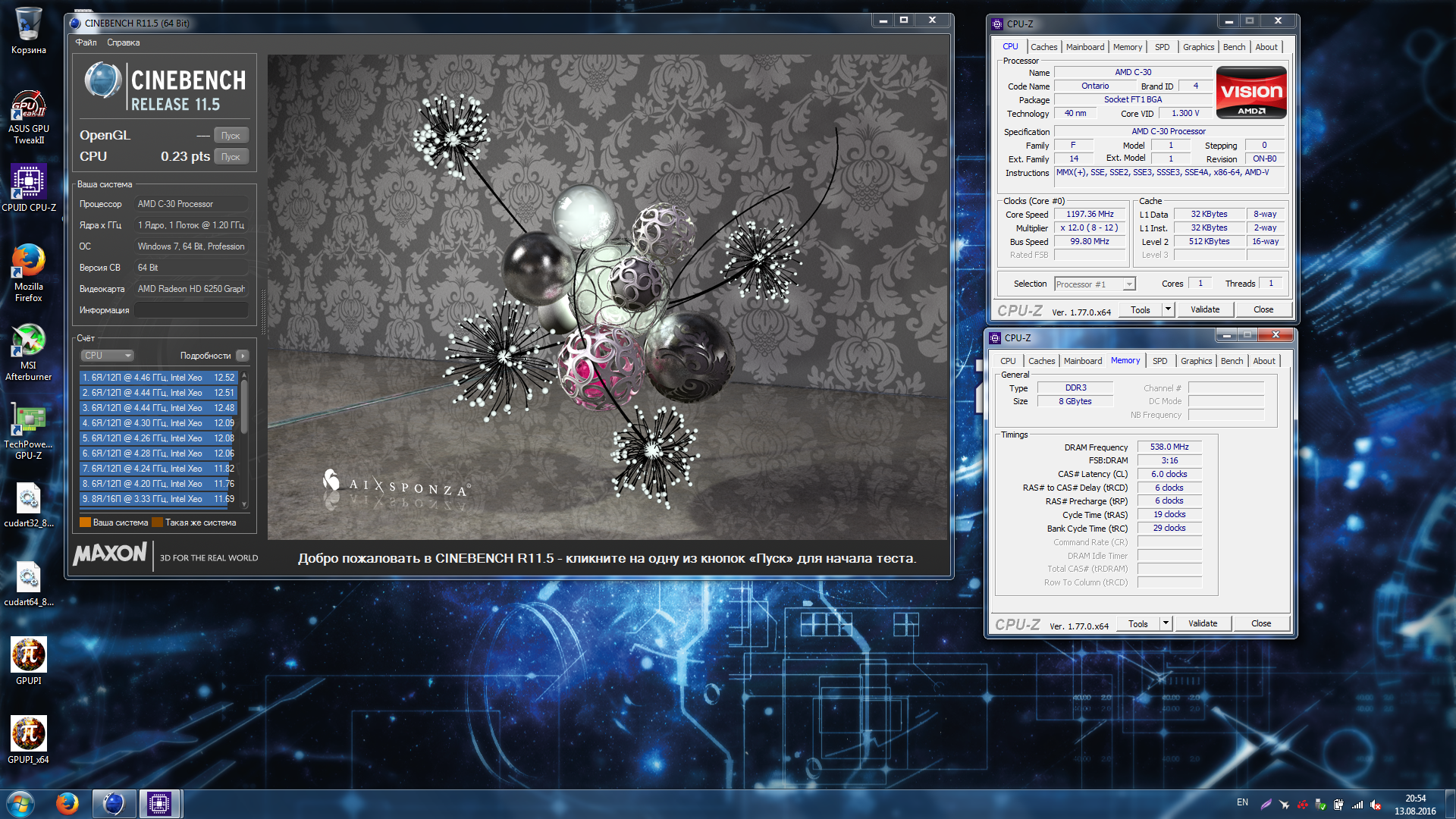Click Tools button in top CPU-Z window
This screenshot has width=1456, height=819.
pyautogui.click(x=1140, y=309)
